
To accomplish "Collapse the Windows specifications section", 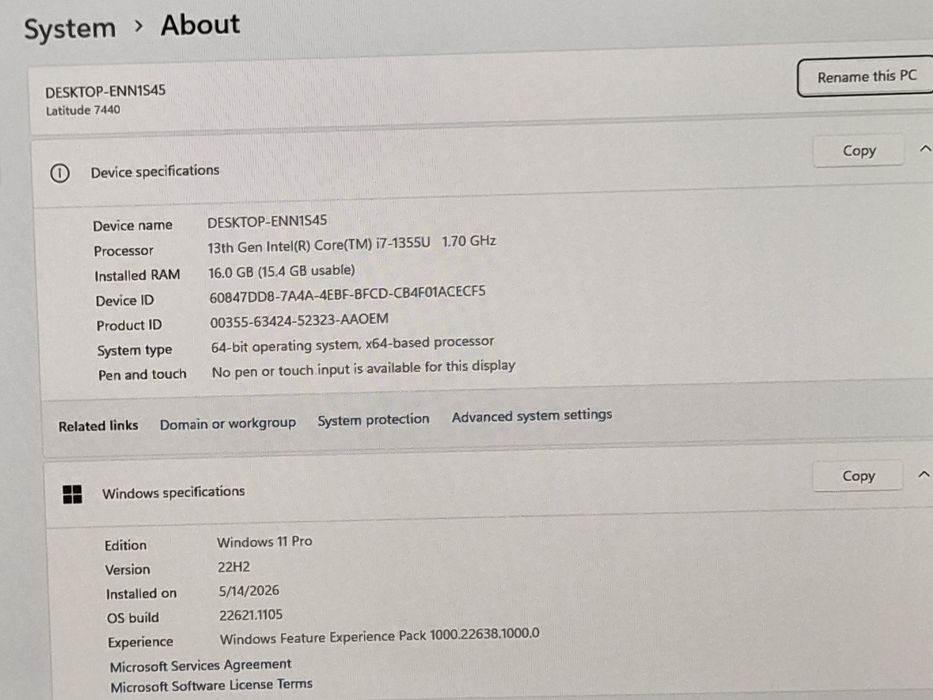I will 923,474.
